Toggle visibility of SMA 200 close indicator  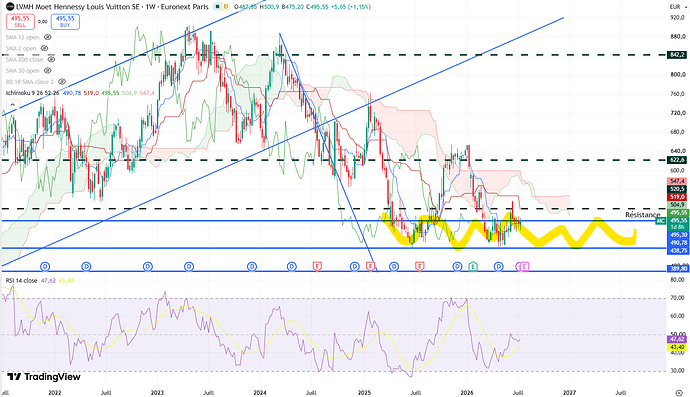click(x=51, y=59)
